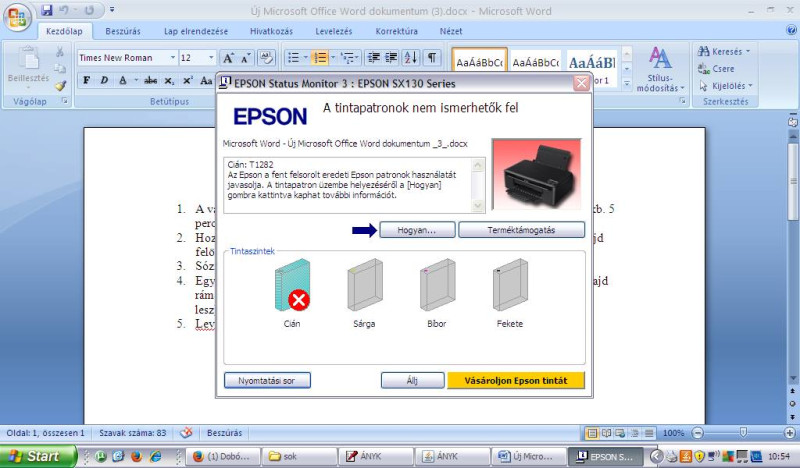800x468 pixels.
Task: Select the Format Painter brush
Action: click(61, 85)
